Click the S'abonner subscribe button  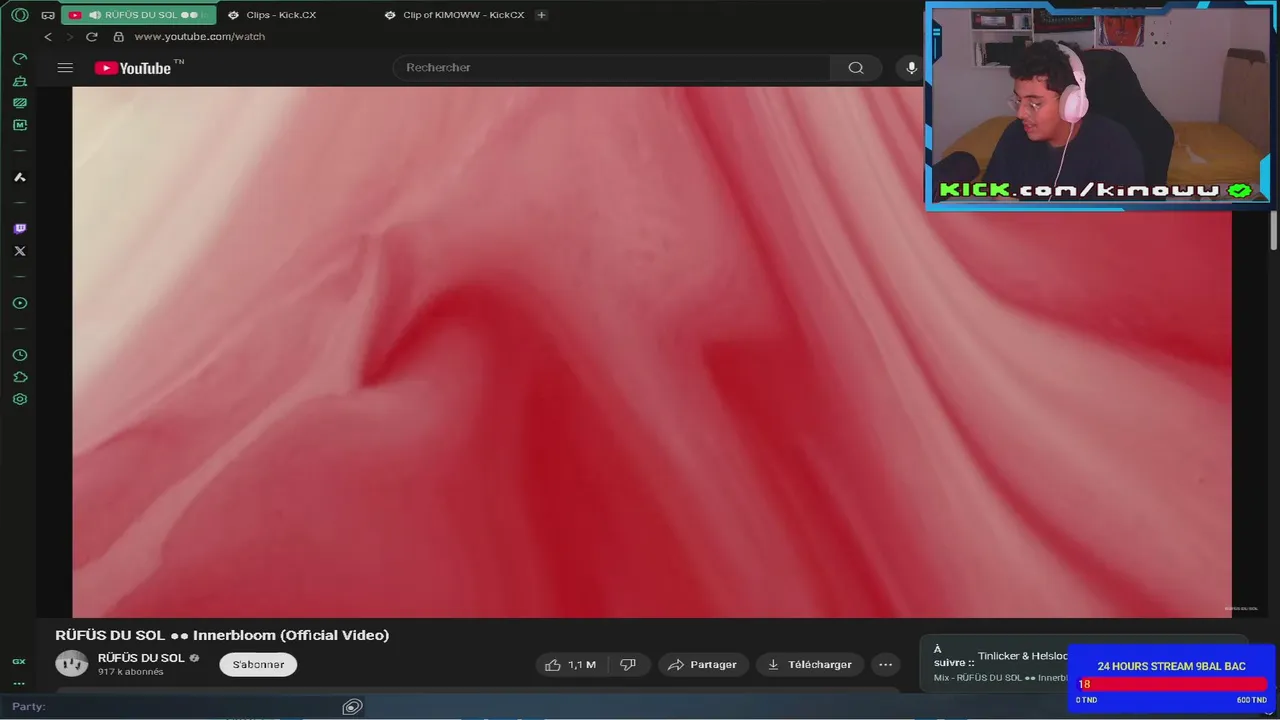coord(258,665)
